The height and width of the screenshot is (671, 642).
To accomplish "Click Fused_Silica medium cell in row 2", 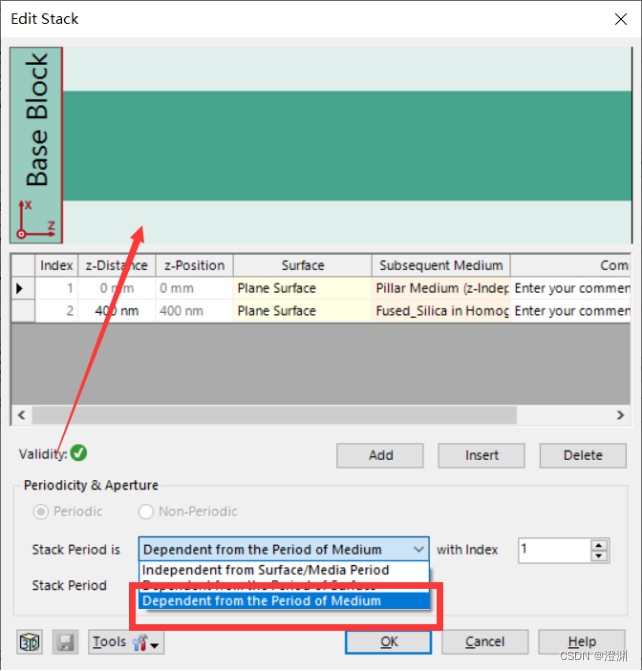I will [441, 311].
